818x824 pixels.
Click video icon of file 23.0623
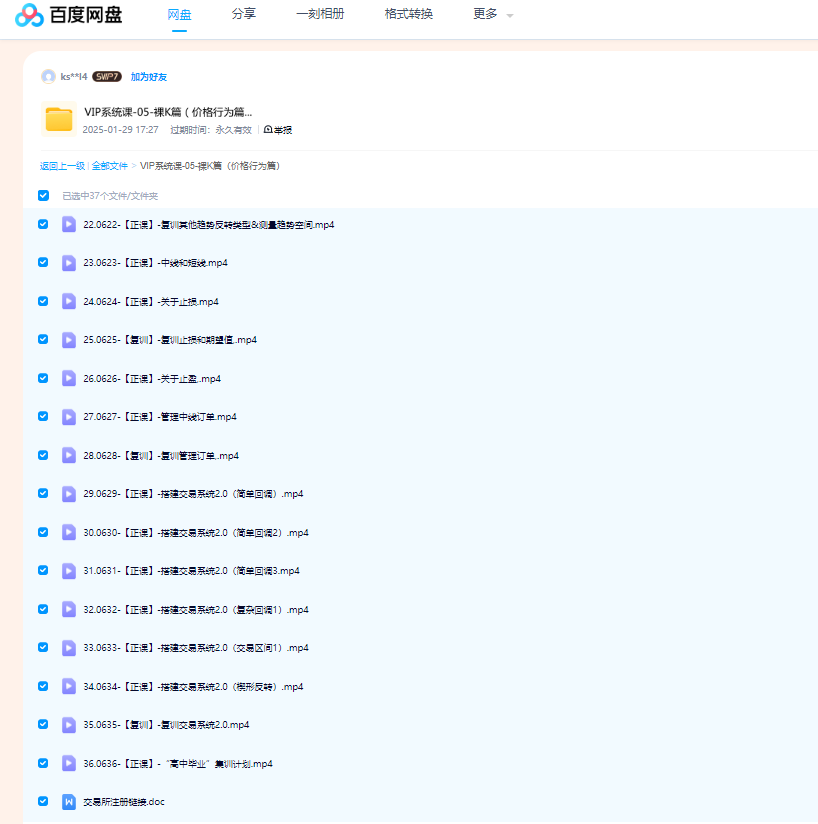tap(69, 263)
